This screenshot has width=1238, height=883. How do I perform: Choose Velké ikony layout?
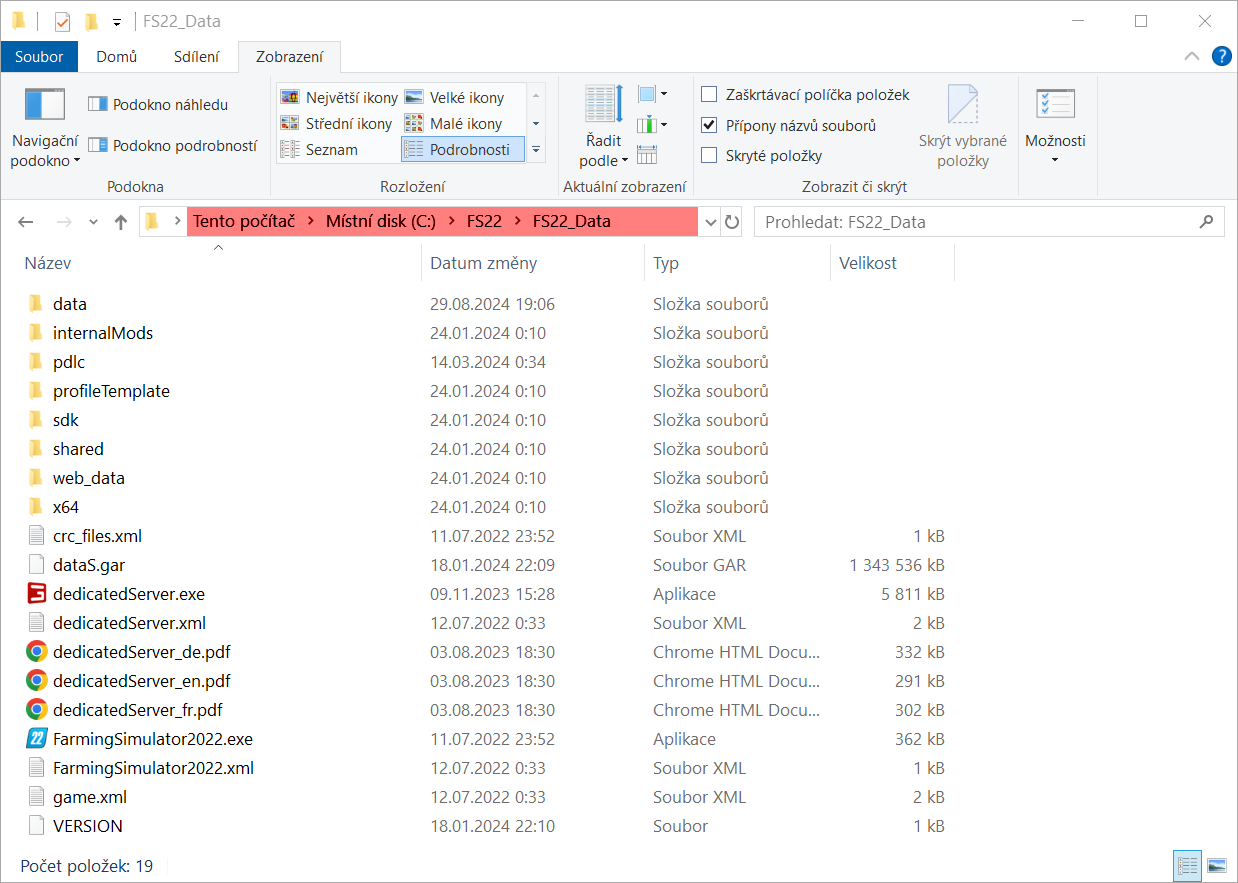pyautogui.click(x=463, y=97)
